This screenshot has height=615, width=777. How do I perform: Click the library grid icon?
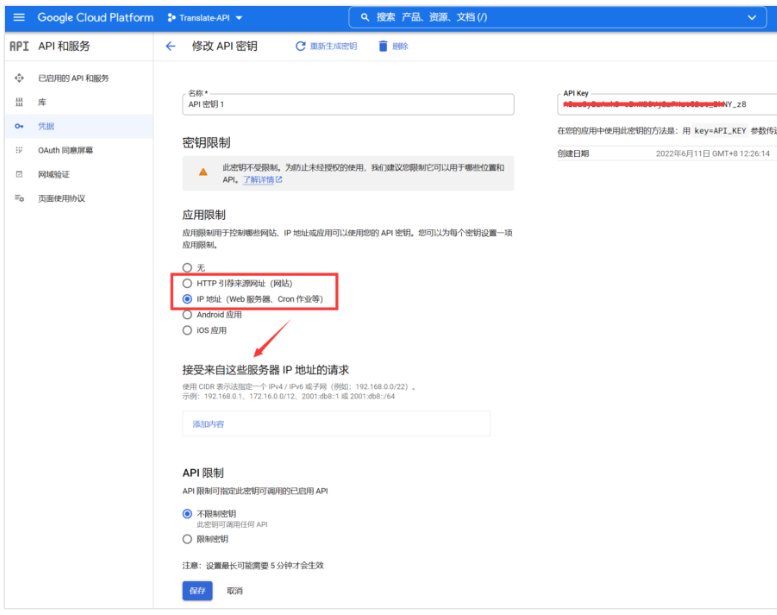click(19, 102)
